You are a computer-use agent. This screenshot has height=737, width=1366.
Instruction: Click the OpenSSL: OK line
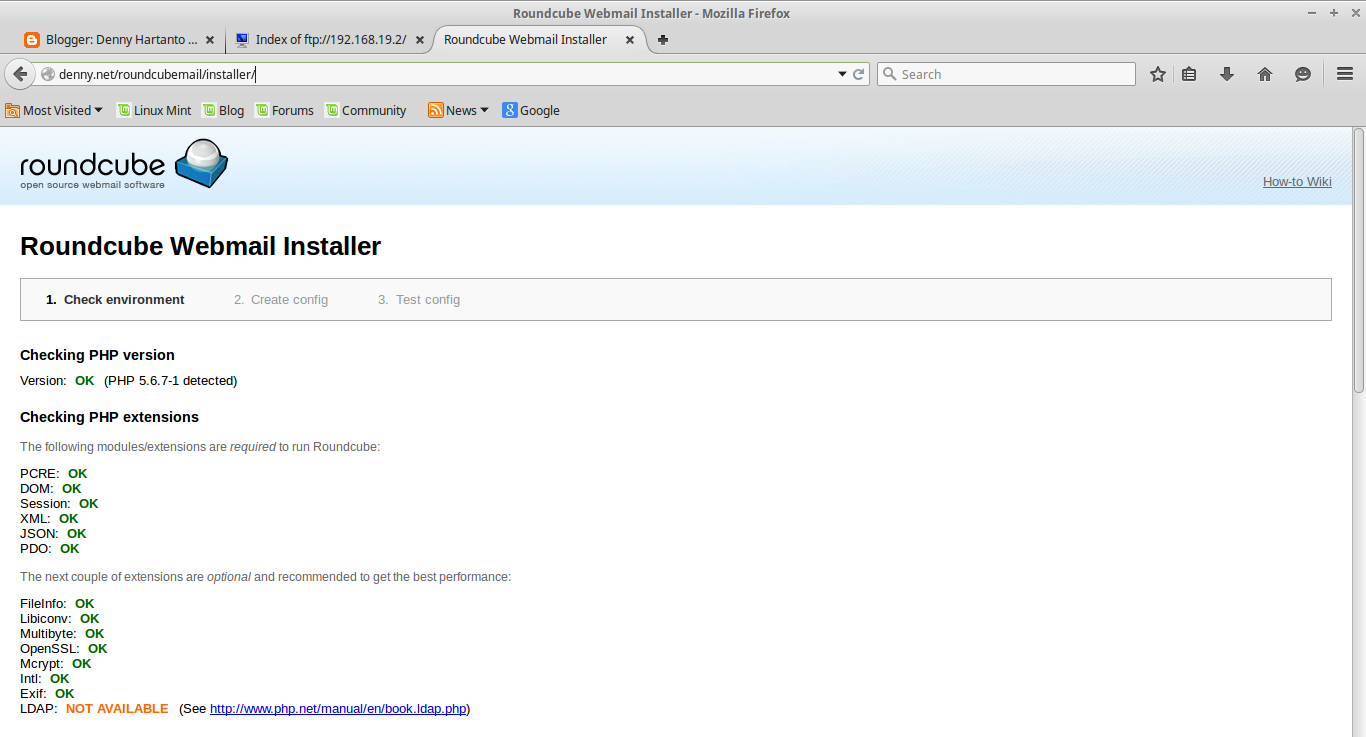coord(64,648)
